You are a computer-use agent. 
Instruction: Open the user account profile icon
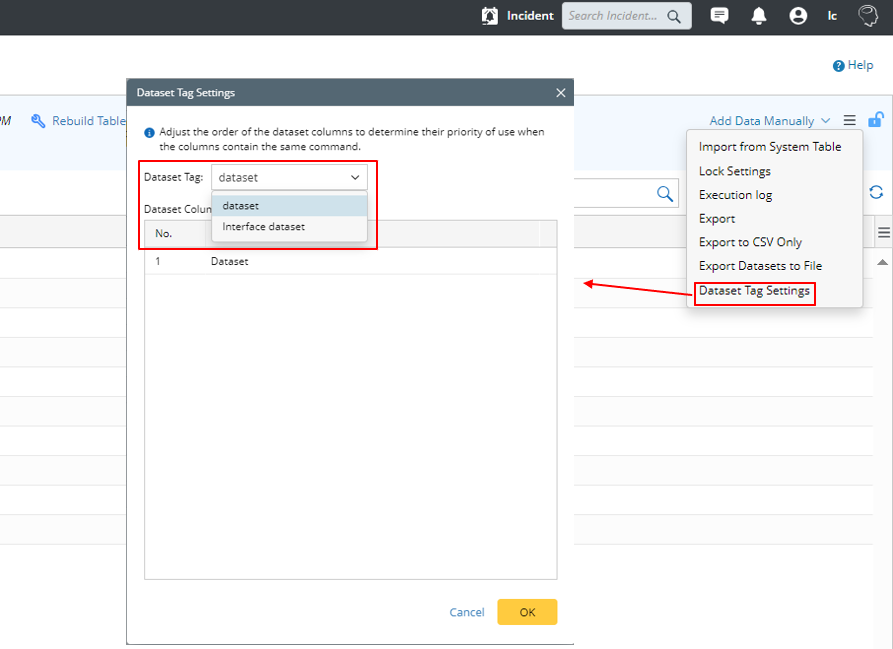pos(798,16)
